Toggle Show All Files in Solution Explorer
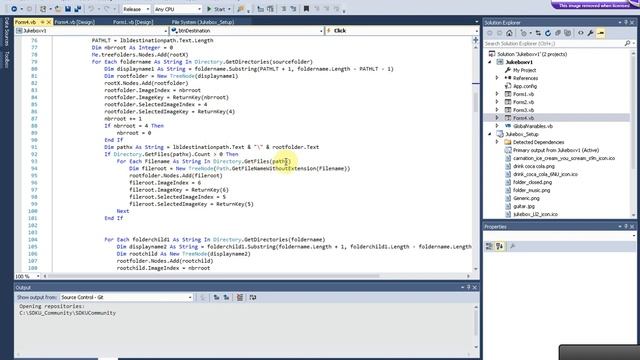Screen dimensions: 640x360 click(567, 33)
